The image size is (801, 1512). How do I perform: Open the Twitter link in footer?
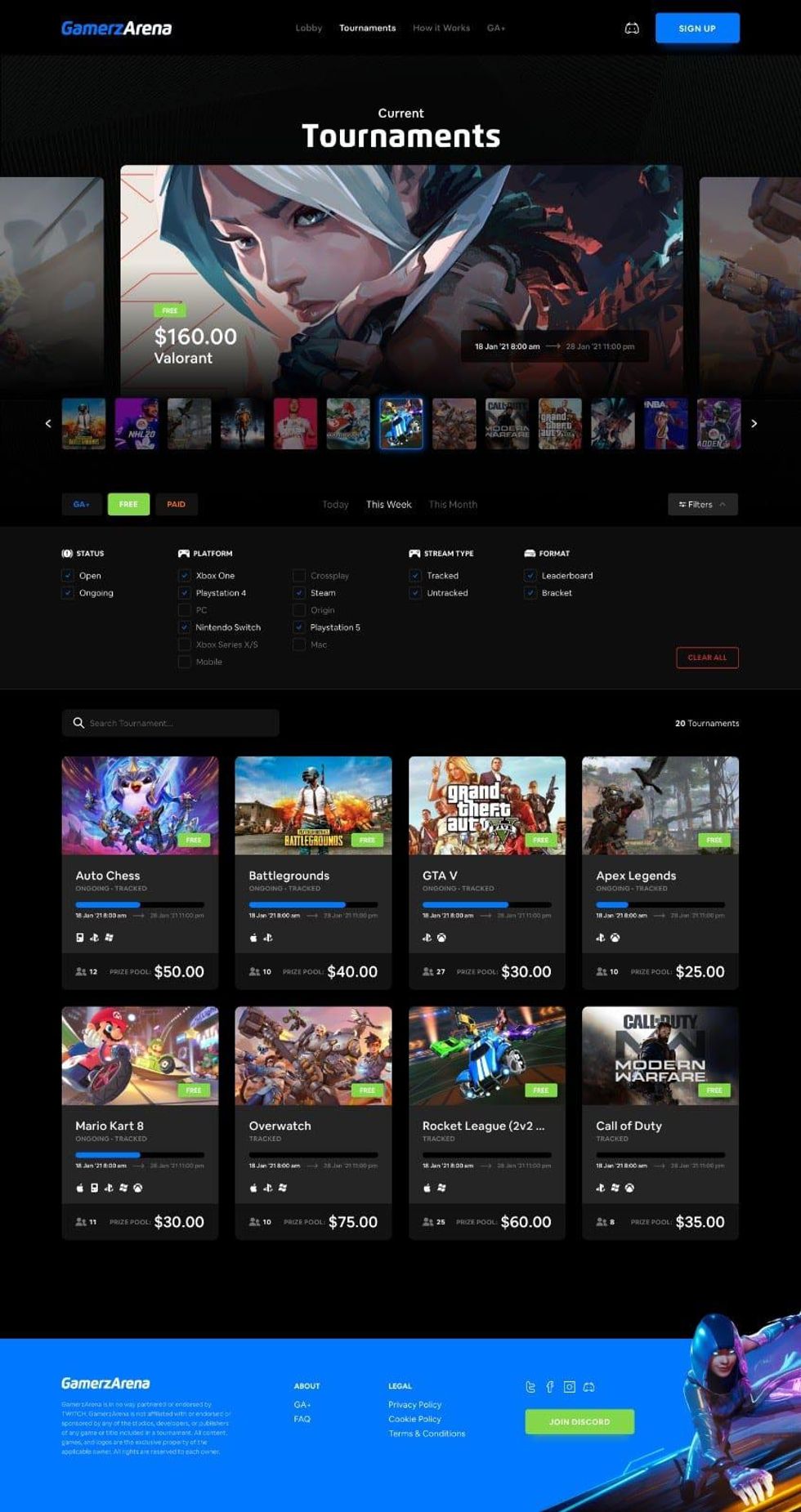[530, 1387]
